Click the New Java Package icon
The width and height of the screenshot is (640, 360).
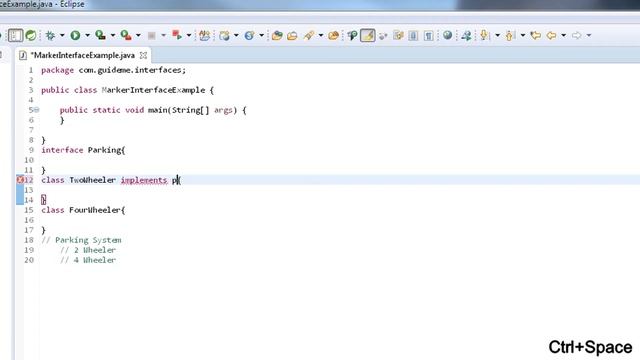(204, 36)
